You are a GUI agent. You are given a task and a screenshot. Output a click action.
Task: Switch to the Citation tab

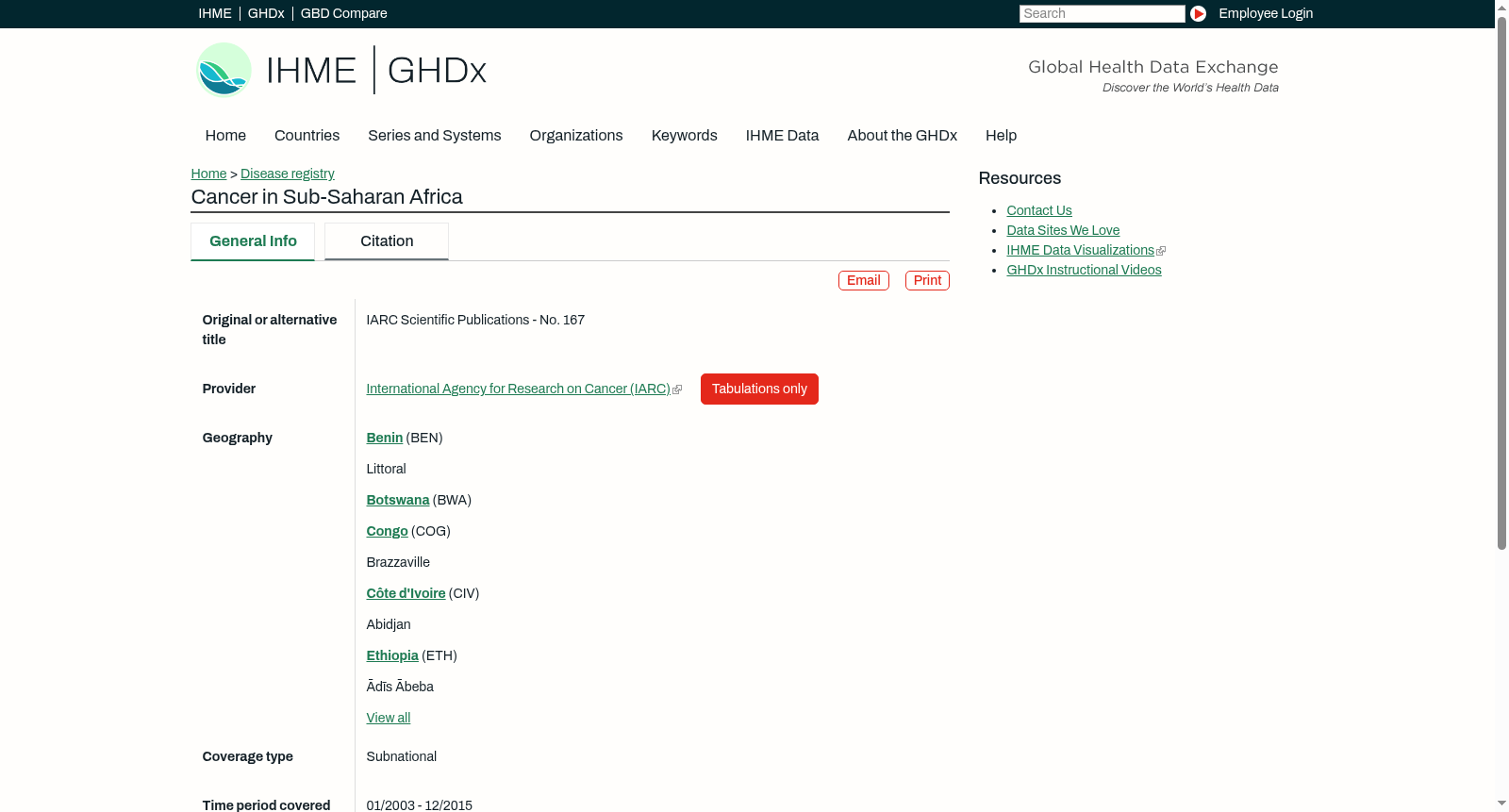pos(387,241)
